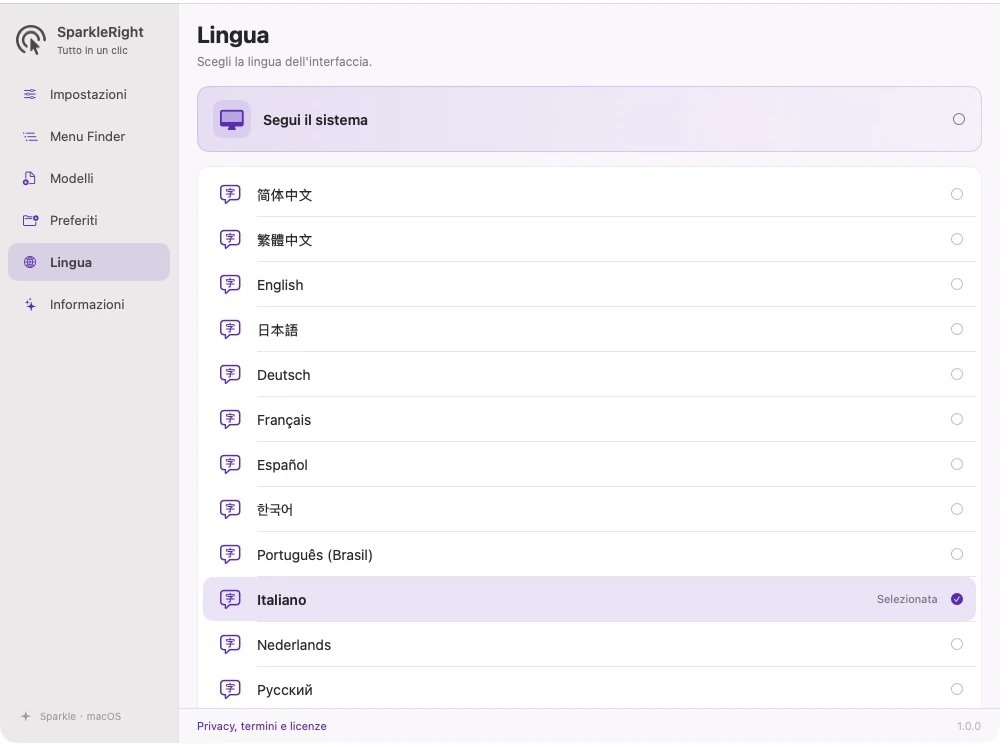The image size is (1008, 747).
Task: Click the language bubble icon next to Português (Brasil)
Action: coord(230,554)
